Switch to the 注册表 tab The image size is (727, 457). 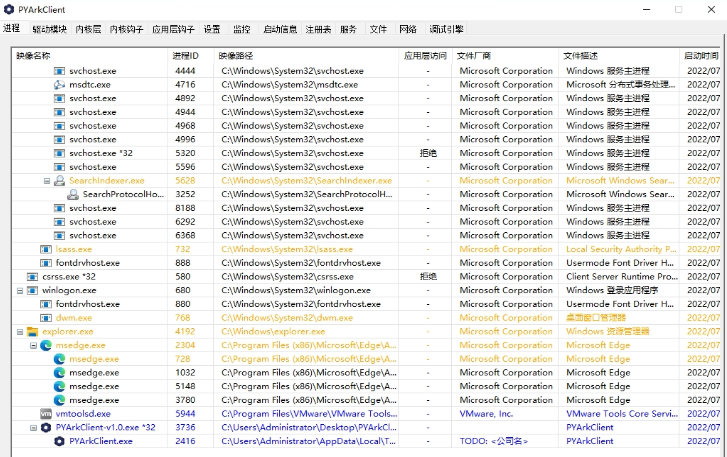[x=319, y=29]
